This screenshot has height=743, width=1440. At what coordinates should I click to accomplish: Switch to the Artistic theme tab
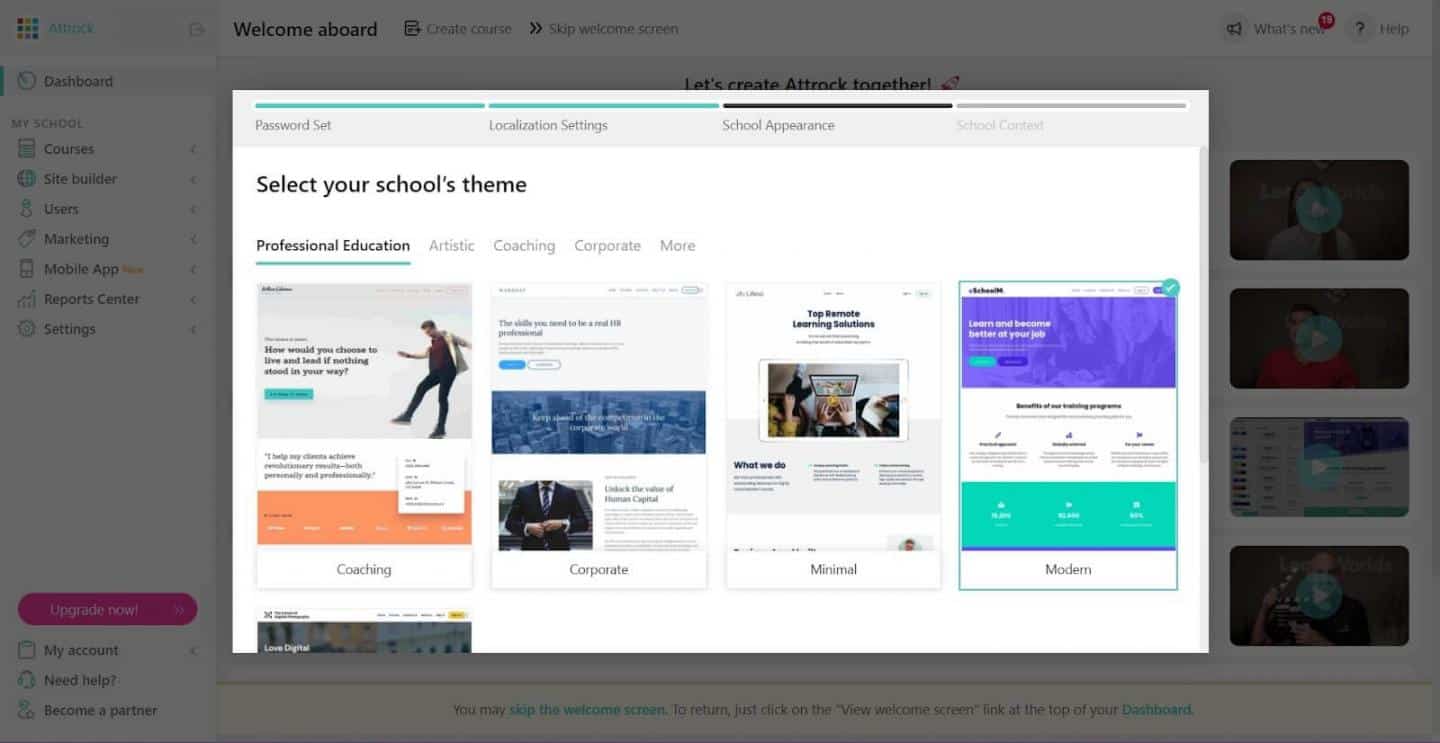451,246
